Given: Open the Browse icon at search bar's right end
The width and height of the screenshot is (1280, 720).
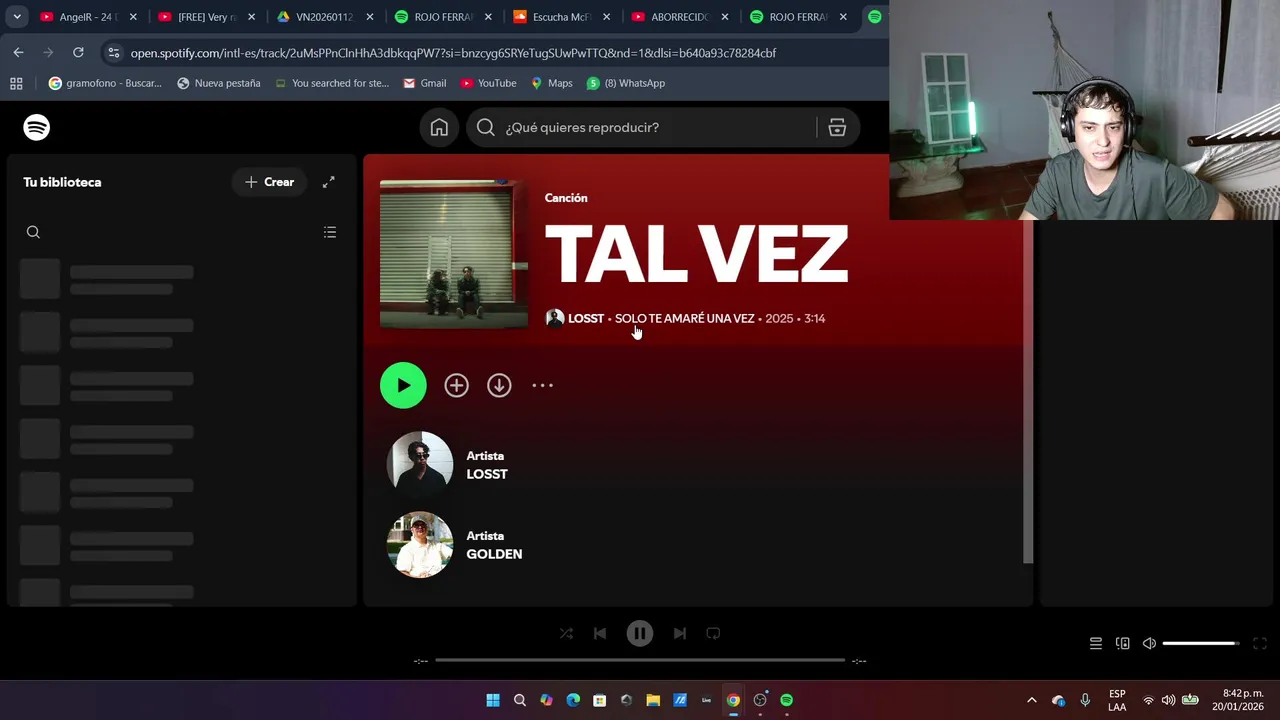Looking at the screenshot, I should (837, 127).
